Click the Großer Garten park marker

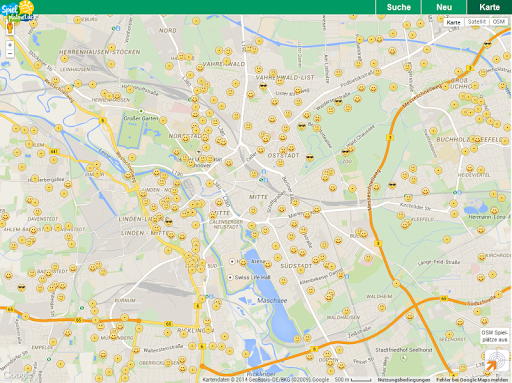(141, 111)
